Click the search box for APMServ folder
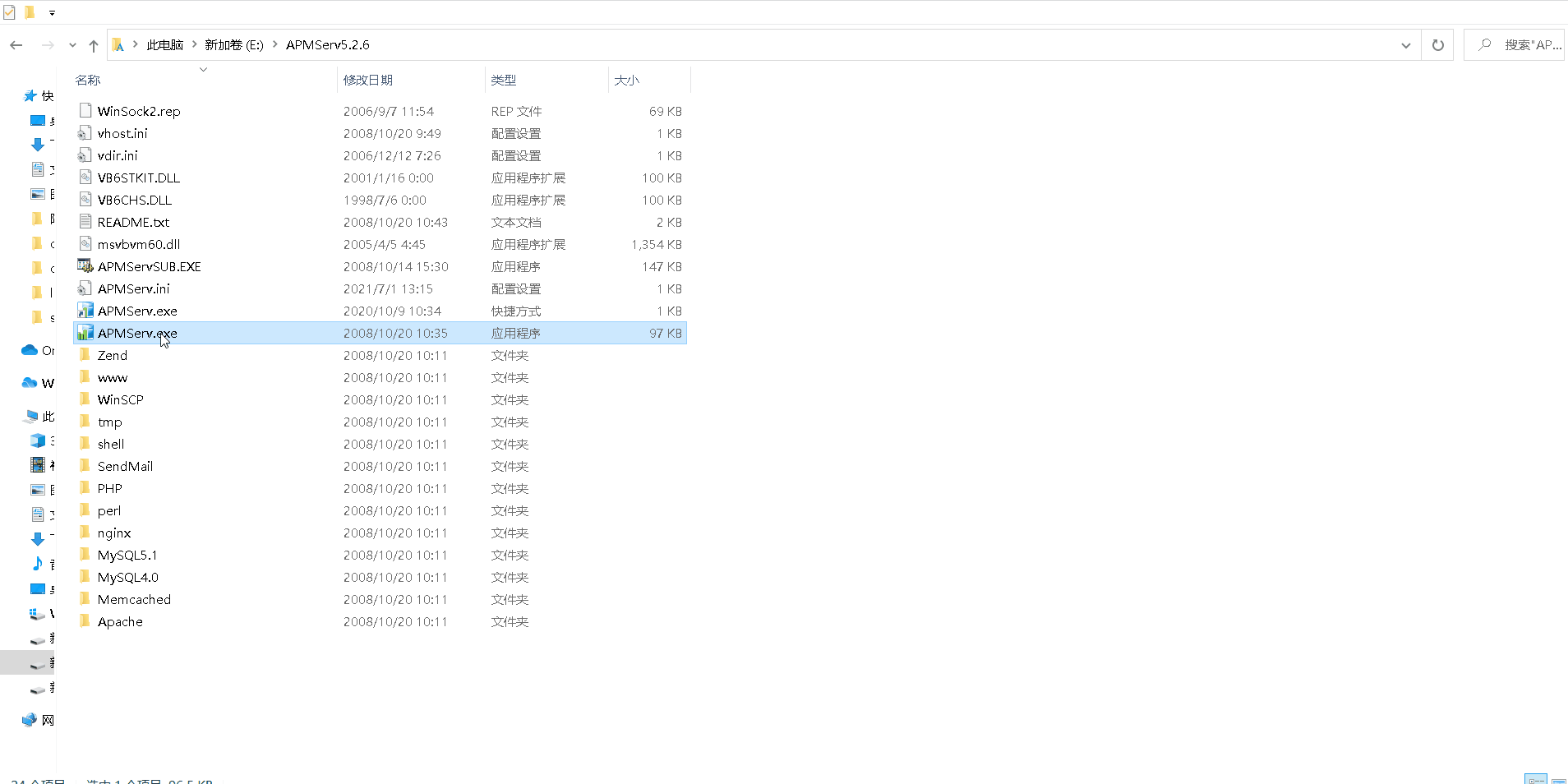Screen dimensions: 1568x784 pyautogui.click(x=1515, y=45)
